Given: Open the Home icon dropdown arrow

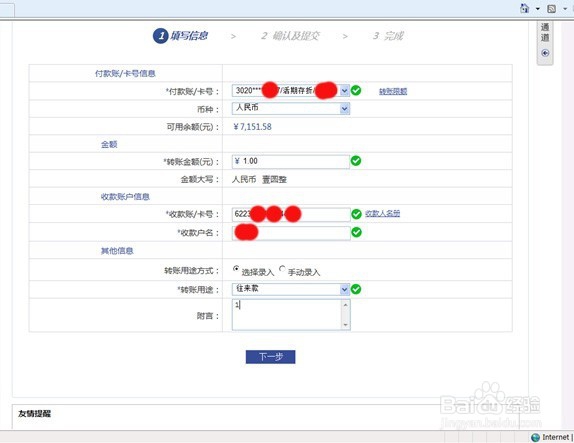Looking at the screenshot, I should [538, 8].
